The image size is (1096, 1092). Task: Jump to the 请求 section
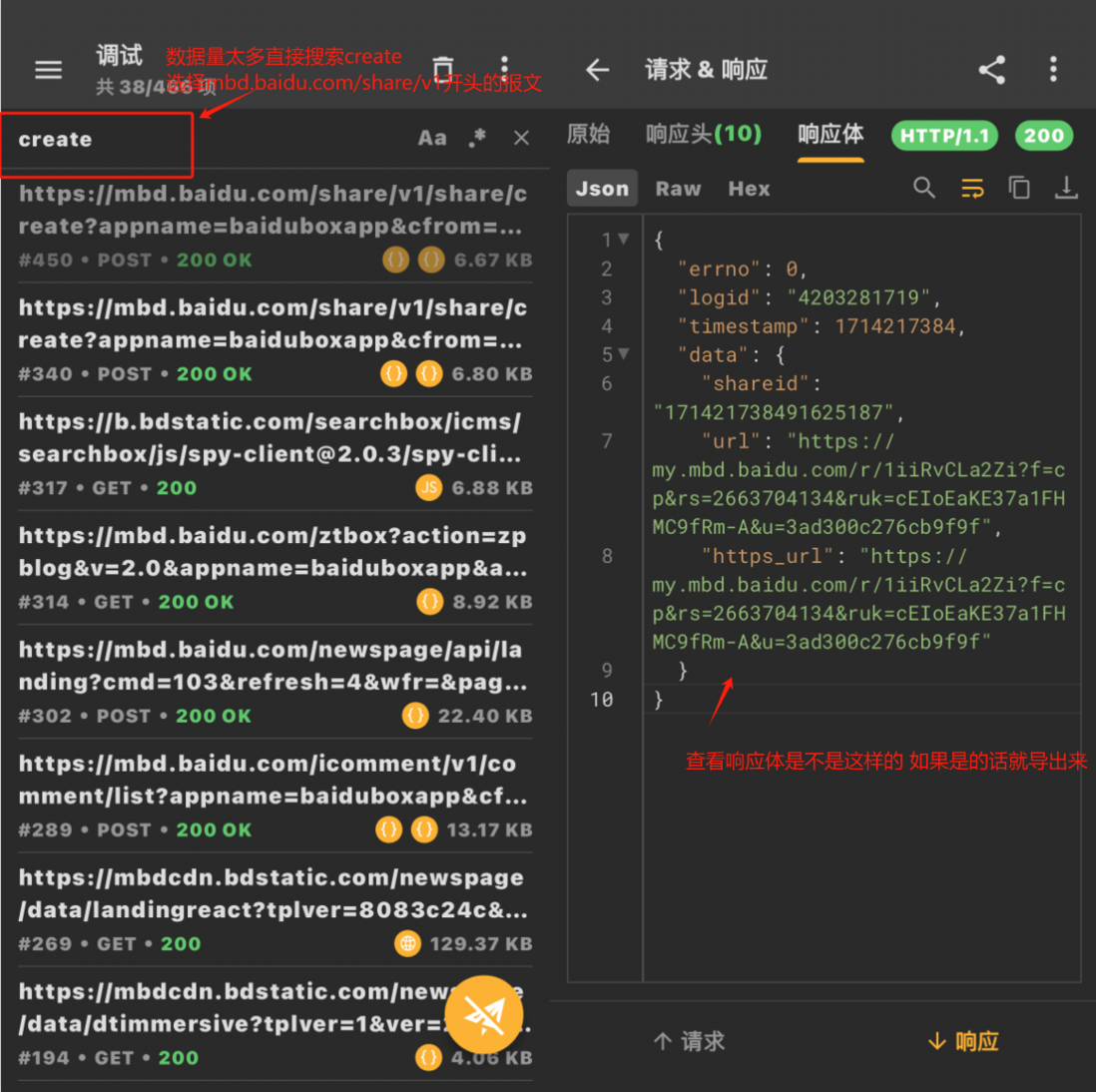tap(689, 1042)
